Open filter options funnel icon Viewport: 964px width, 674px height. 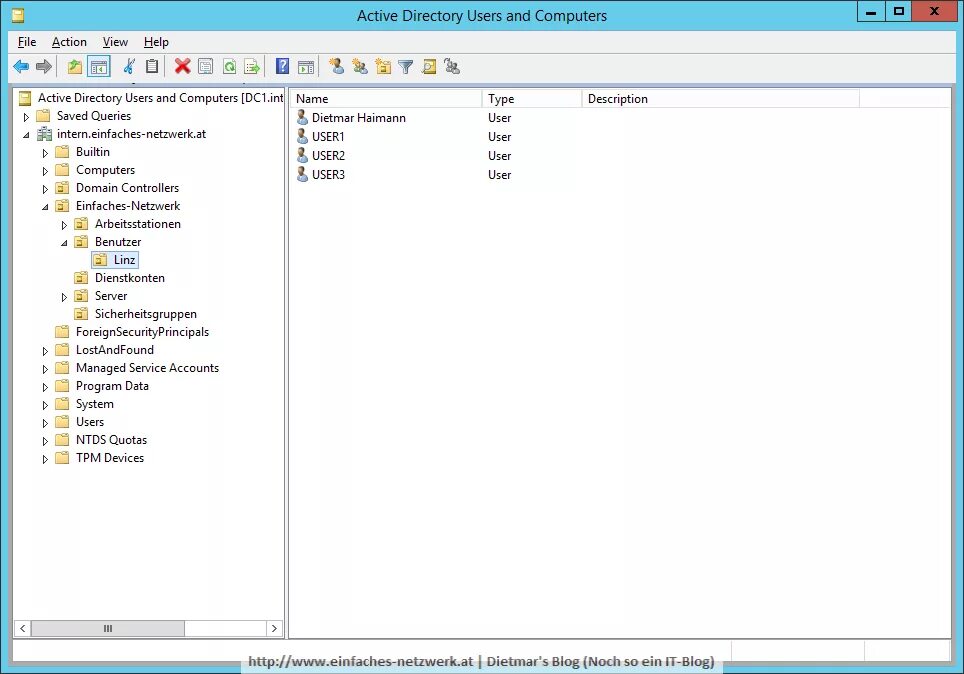[x=406, y=66]
